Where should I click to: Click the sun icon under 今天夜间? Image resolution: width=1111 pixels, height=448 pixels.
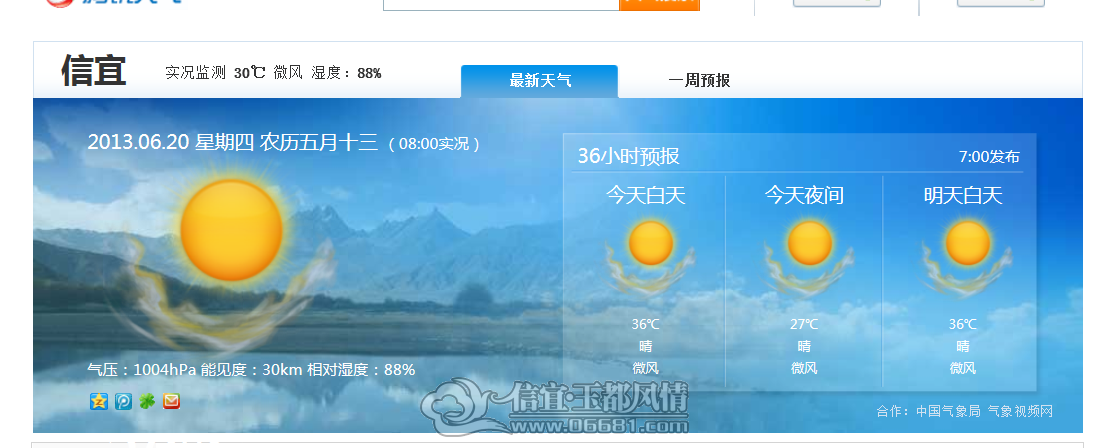(809, 242)
